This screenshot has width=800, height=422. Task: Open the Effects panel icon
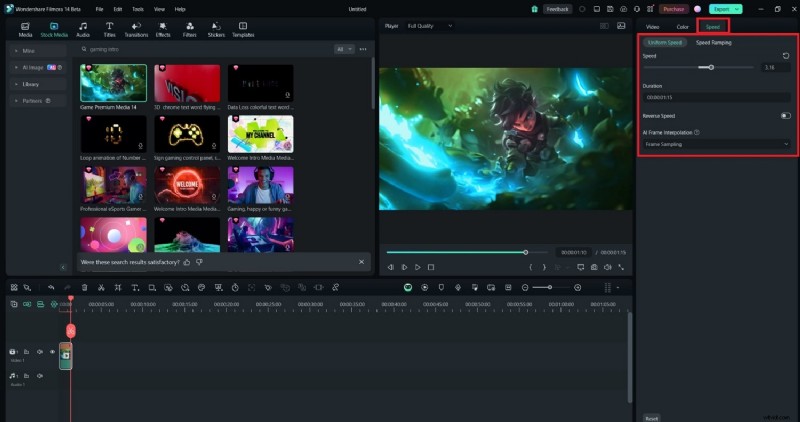(163, 28)
